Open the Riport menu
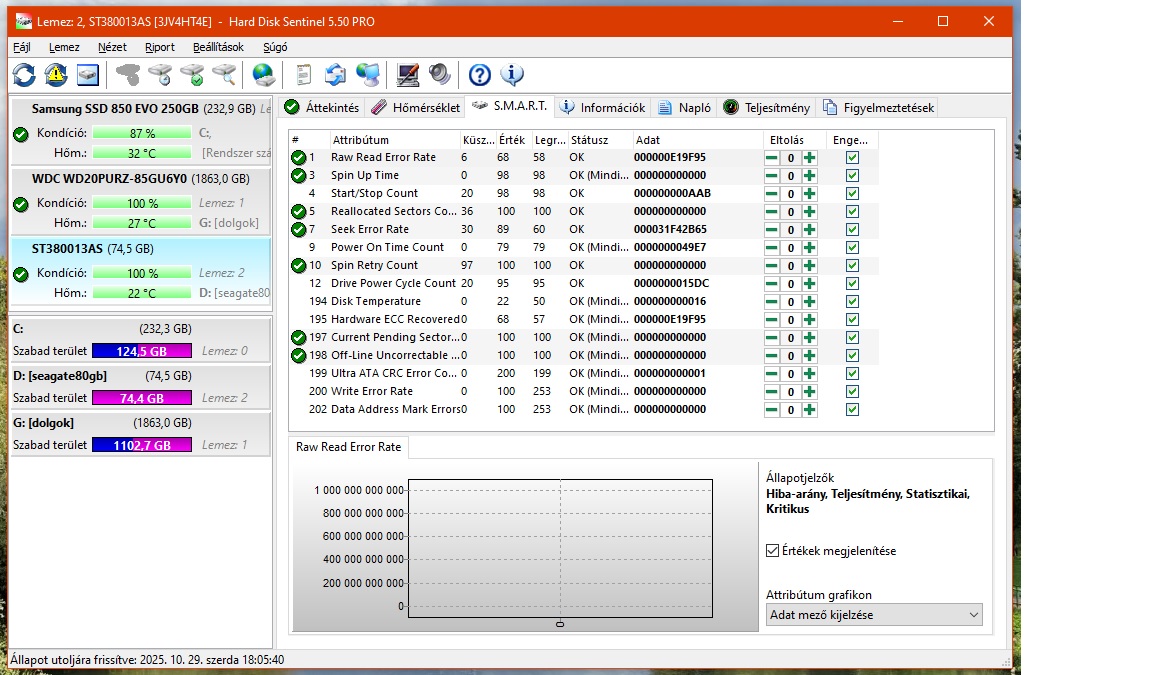 tap(159, 47)
